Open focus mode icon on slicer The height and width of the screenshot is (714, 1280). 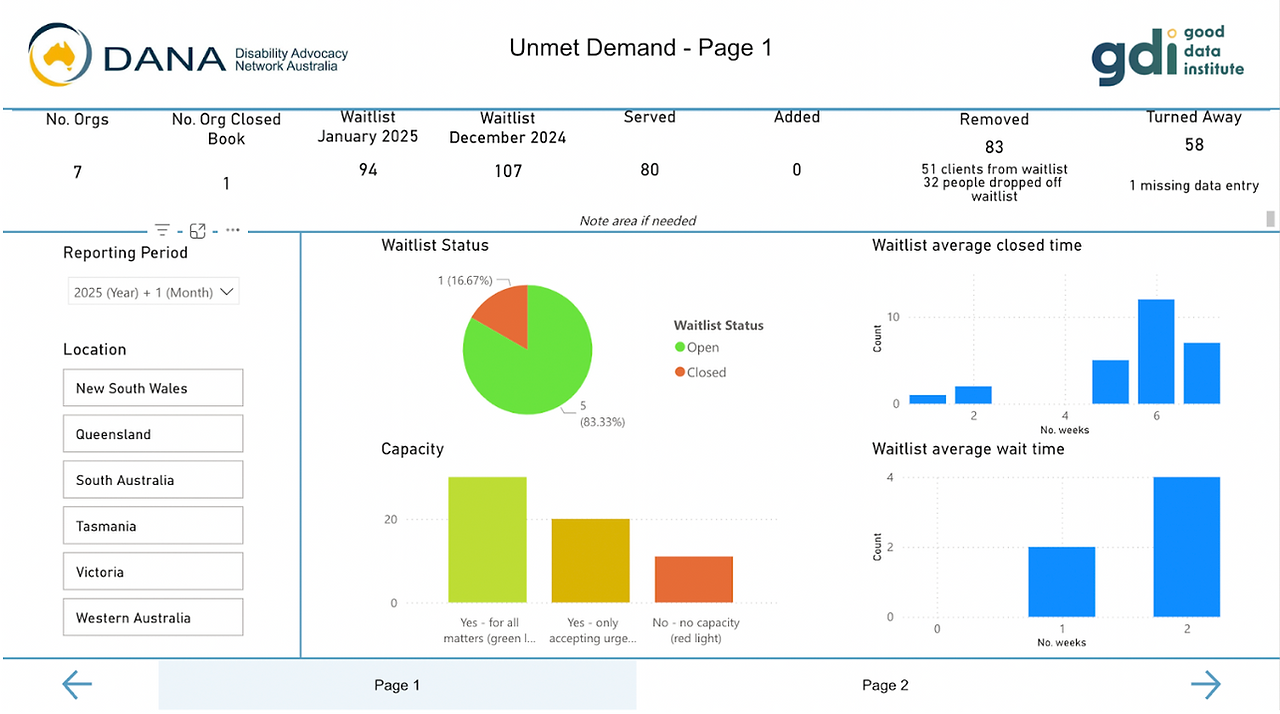pos(197,230)
